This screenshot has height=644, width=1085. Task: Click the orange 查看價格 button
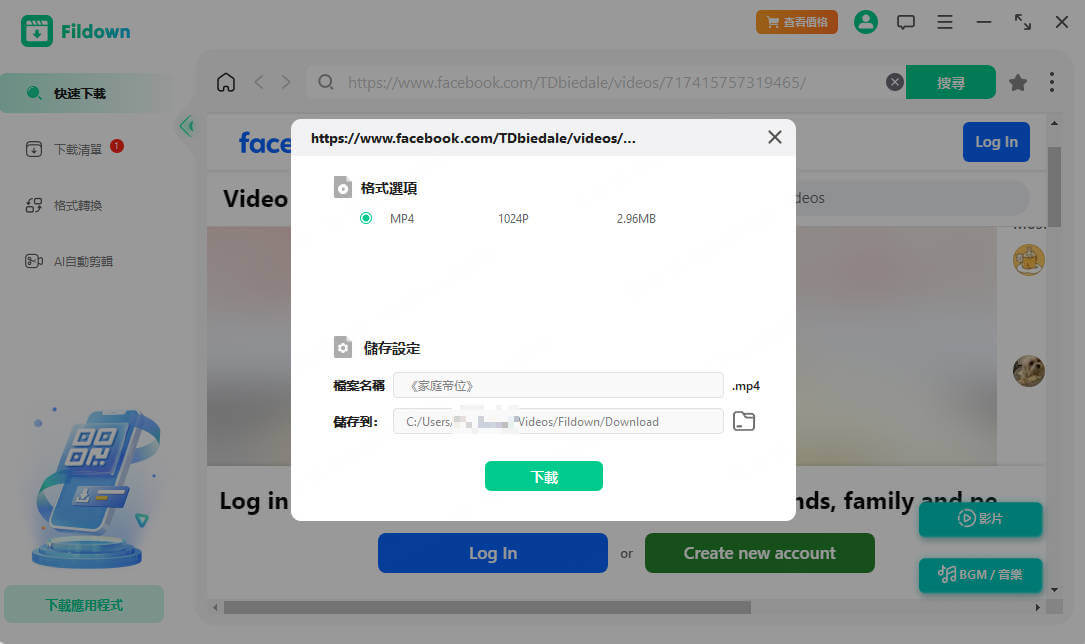(x=796, y=22)
